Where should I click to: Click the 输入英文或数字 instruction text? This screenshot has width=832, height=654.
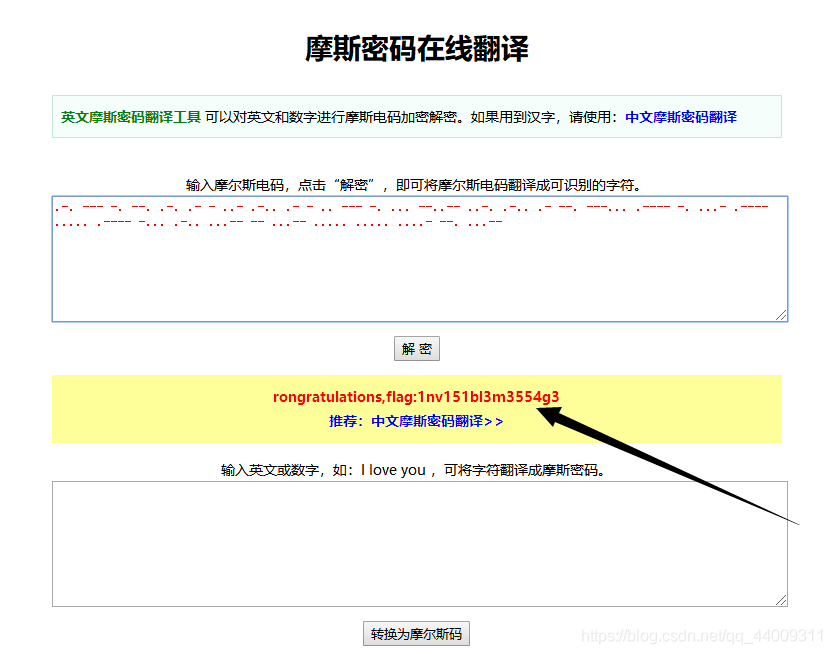(414, 470)
